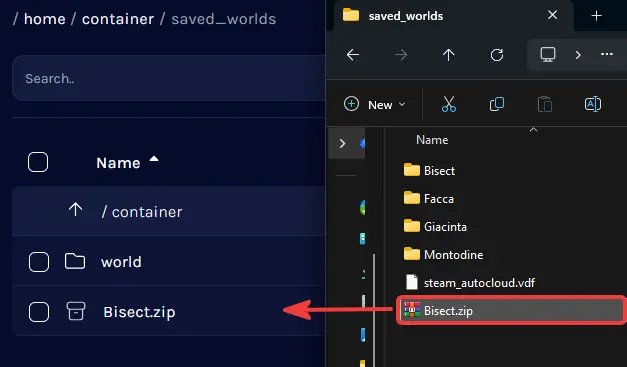The width and height of the screenshot is (627, 367).
Task: Check the Bisect.zip checkbox in panel
Action: pos(39,312)
